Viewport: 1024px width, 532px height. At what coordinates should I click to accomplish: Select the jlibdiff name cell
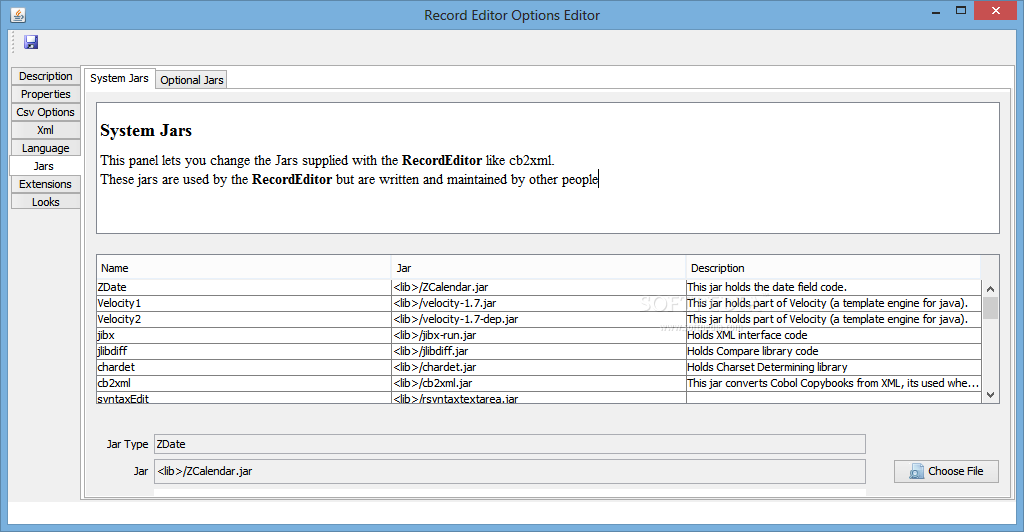point(244,351)
